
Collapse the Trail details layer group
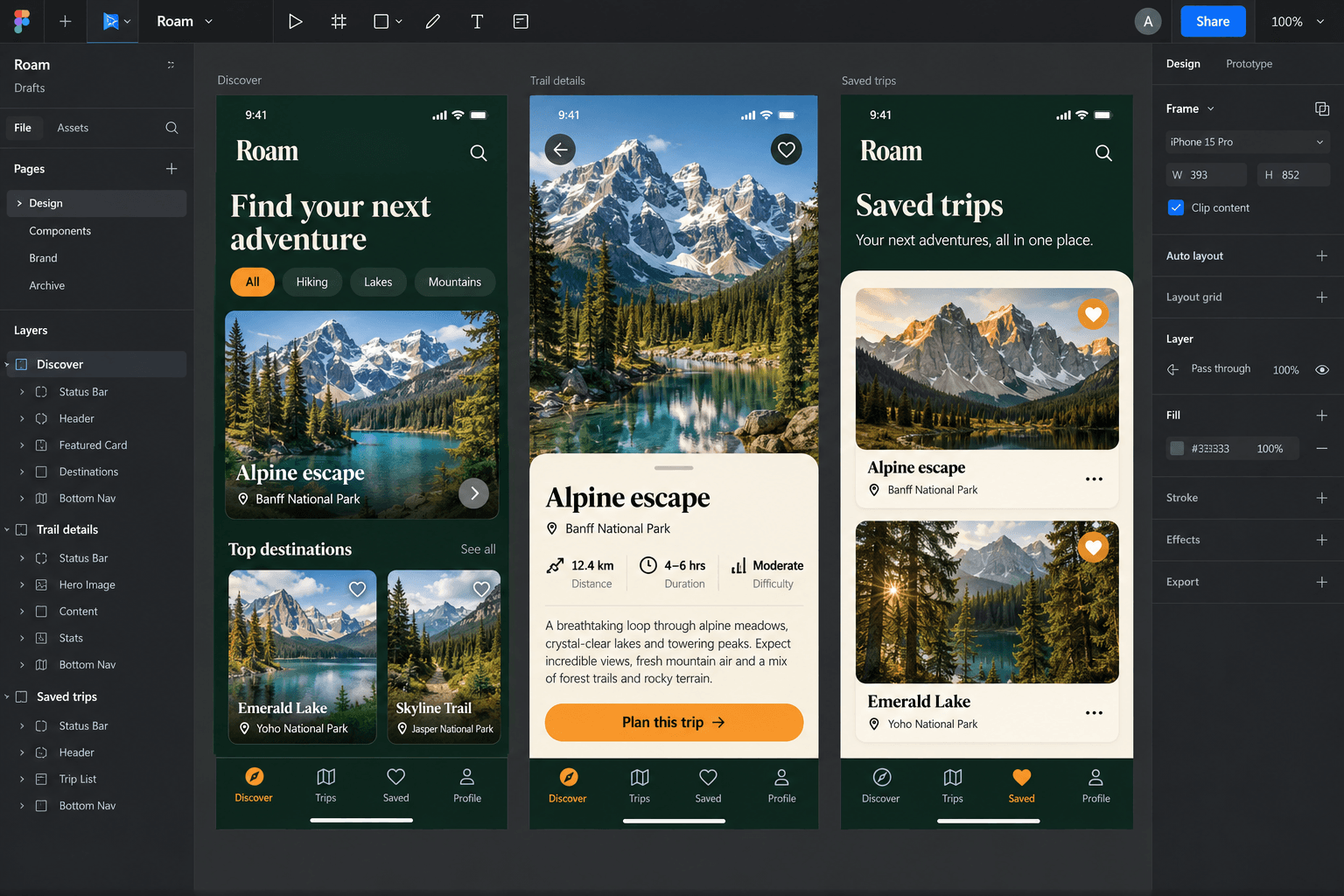(8, 529)
